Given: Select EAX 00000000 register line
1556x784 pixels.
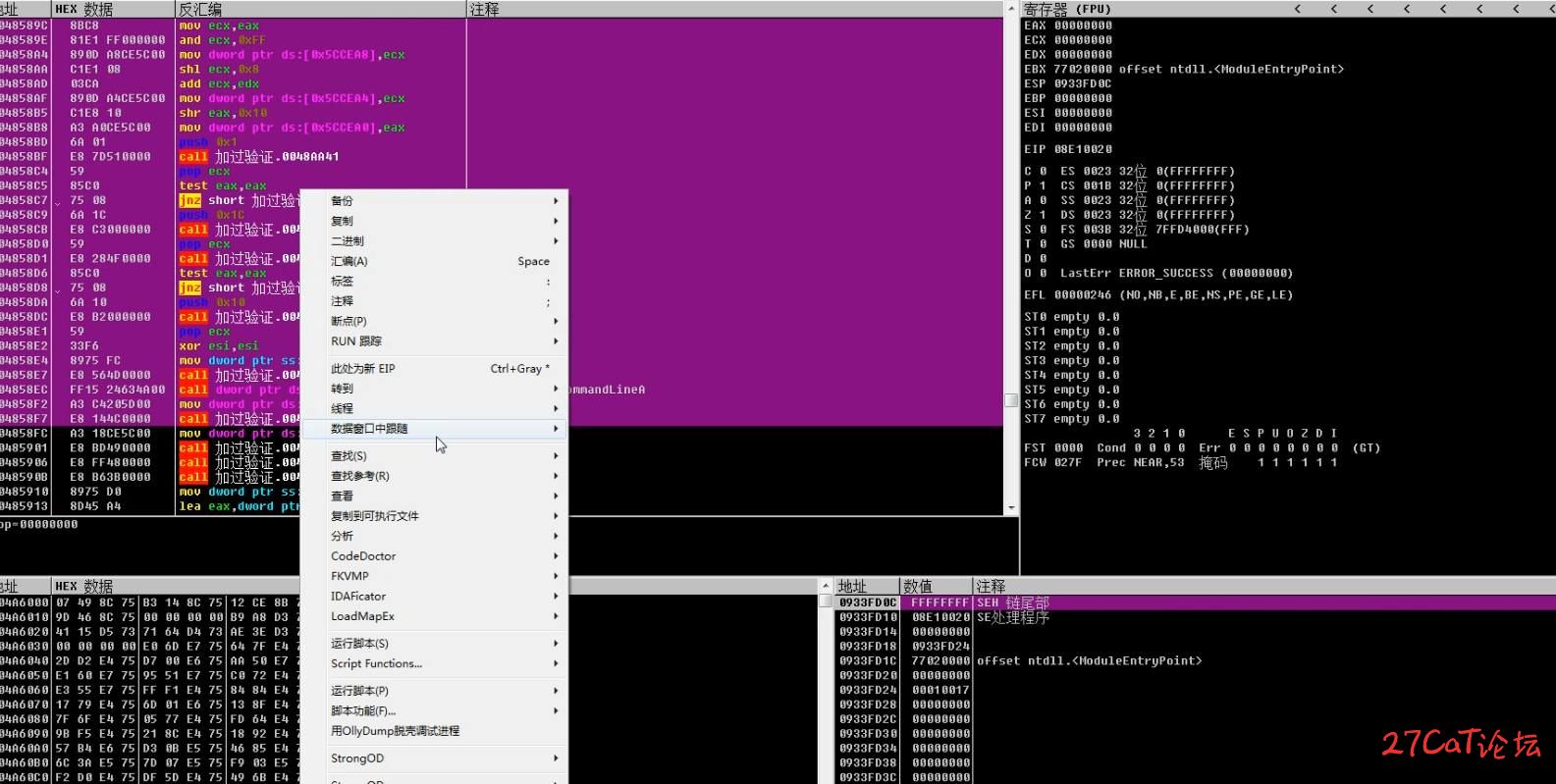Looking at the screenshot, I should [x=1068, y=26].
